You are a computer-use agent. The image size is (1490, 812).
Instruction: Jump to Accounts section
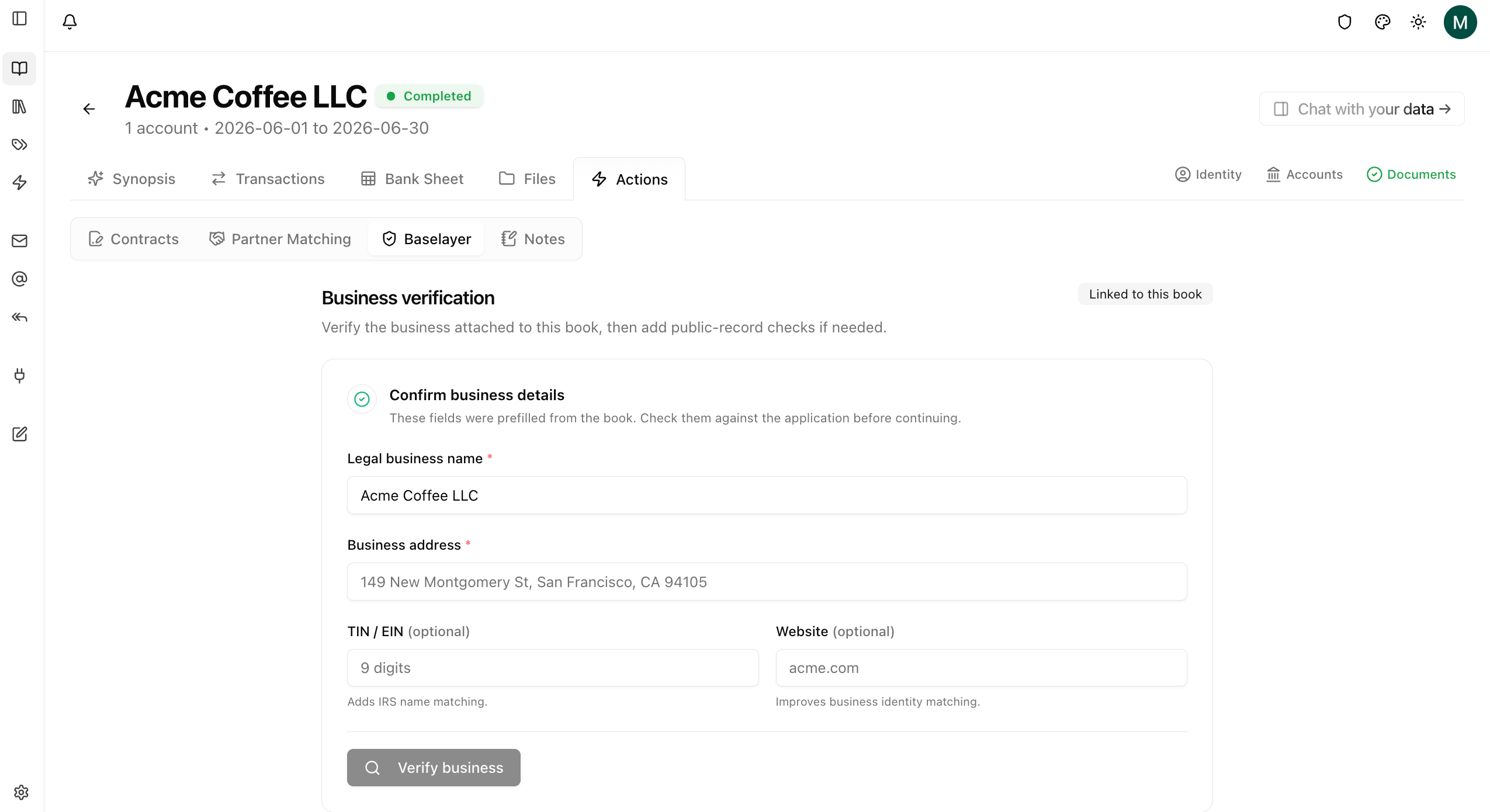pos(1304,175)
